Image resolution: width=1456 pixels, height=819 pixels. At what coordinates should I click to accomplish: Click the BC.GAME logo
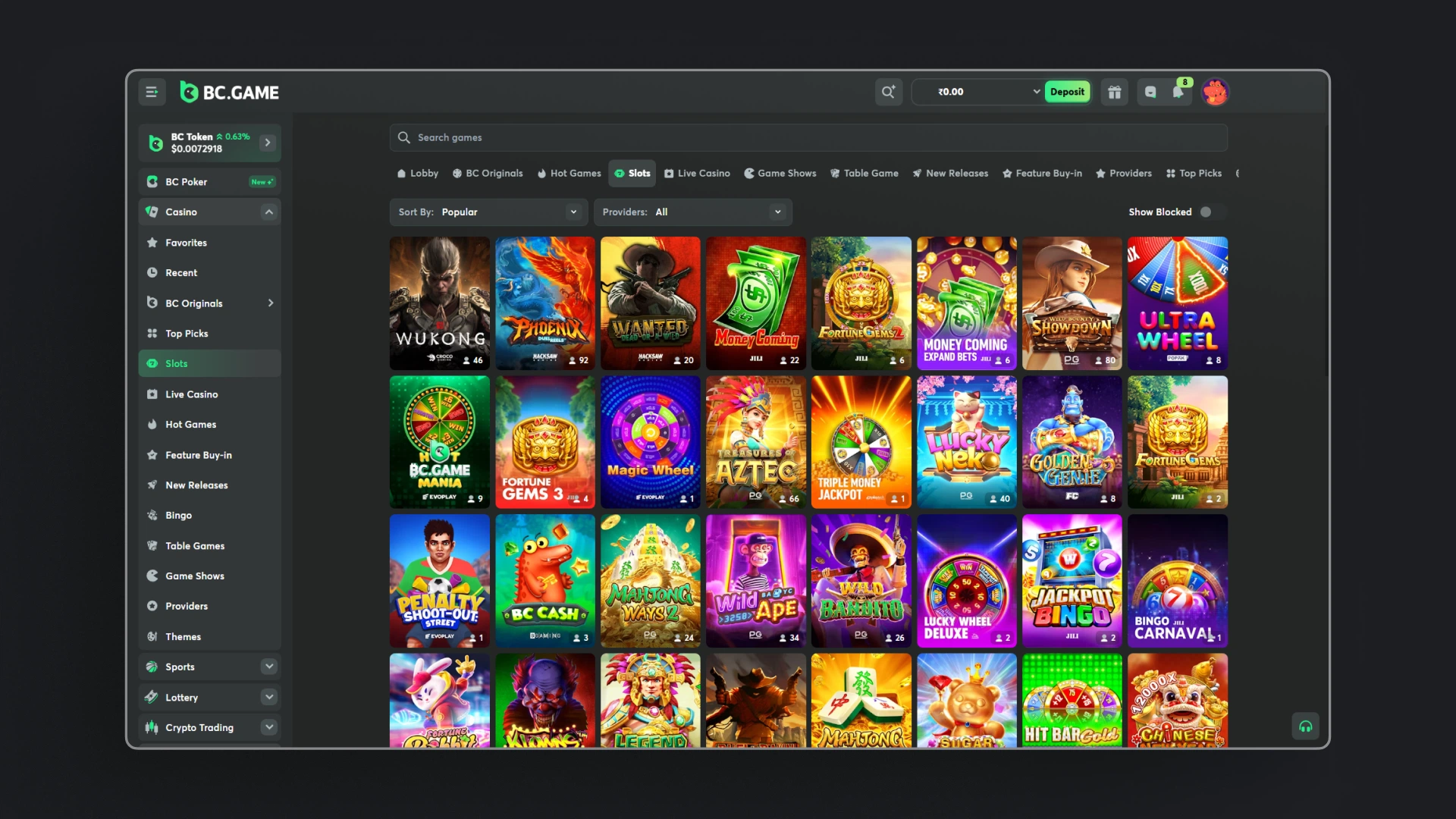(x=230, y=93)
